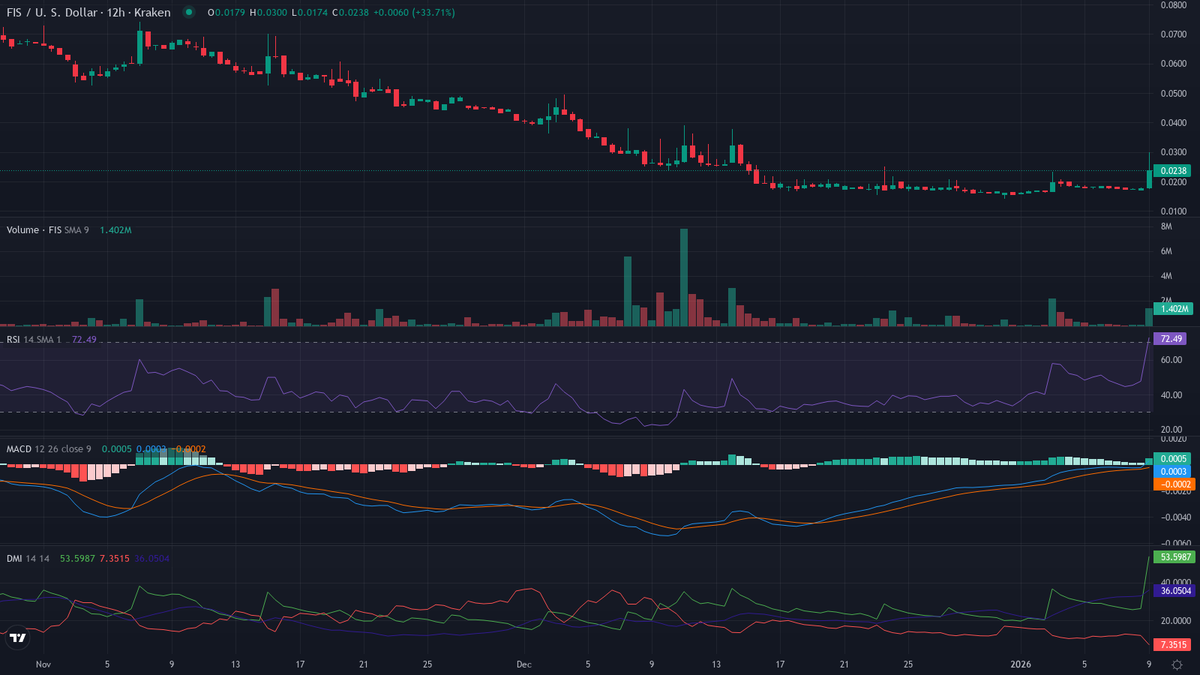
Task: Select the MACD 12 26 close 9 legend
Action: [x=49, y=449]
